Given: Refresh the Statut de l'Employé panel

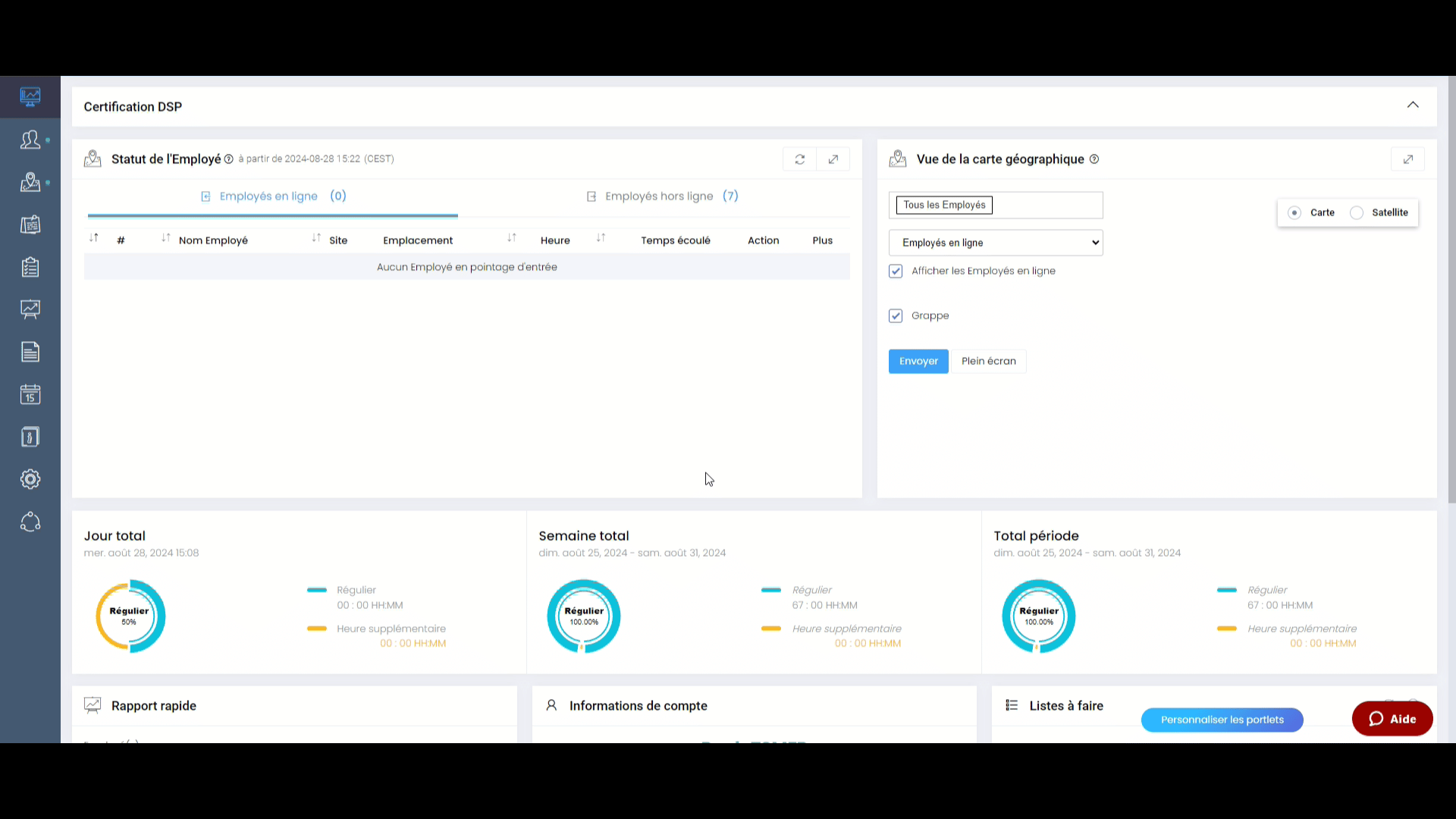Looking at the screenshot, I should tap(799, 159).
